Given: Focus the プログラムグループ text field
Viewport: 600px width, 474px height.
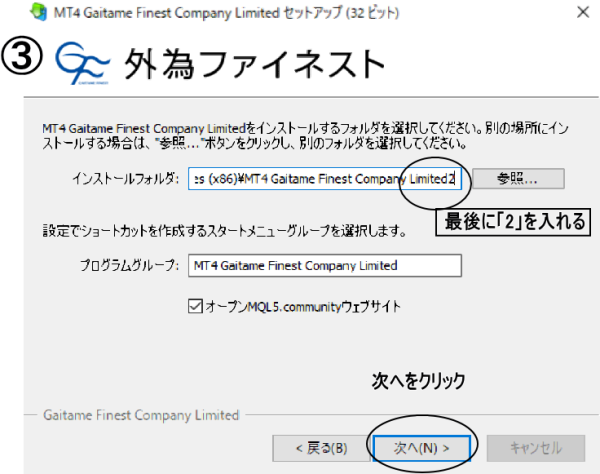Looking at the screenshot, I should coord(324,266).
